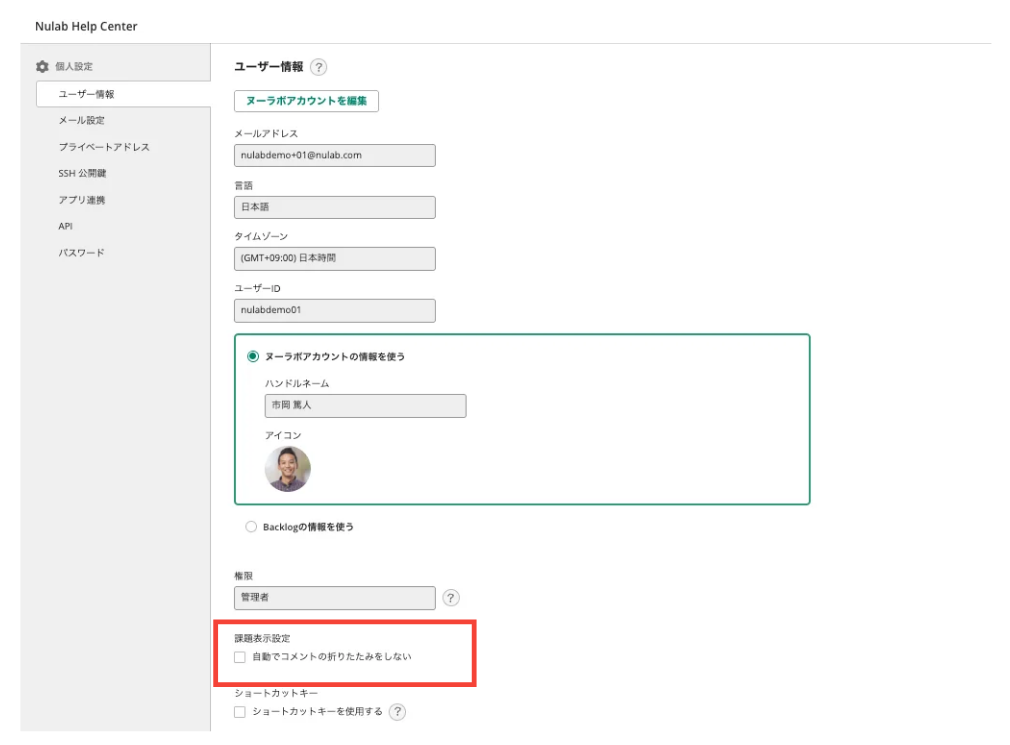Click the 言語 field showing 日本語

click(x=334, y=207)
